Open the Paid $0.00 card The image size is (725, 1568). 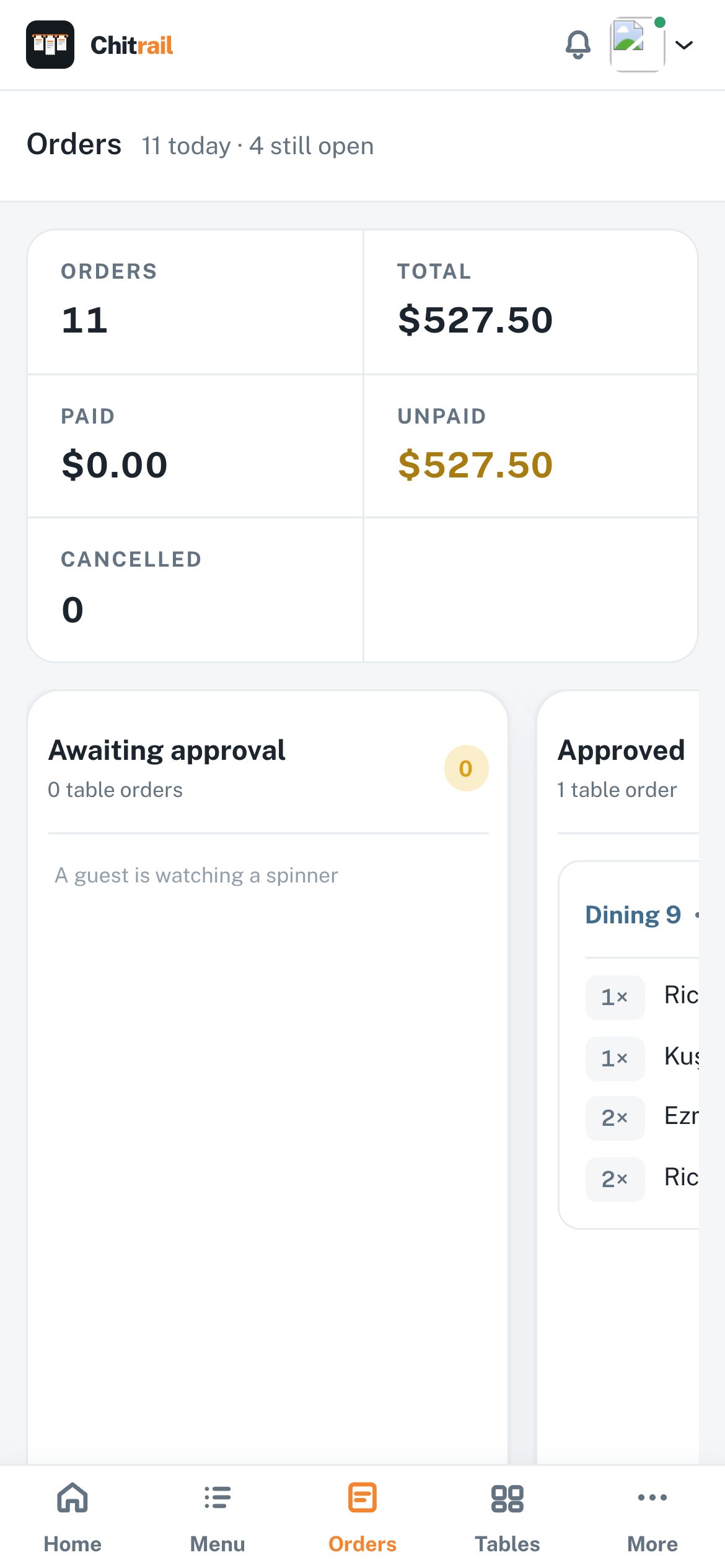(x=195, y=446)
